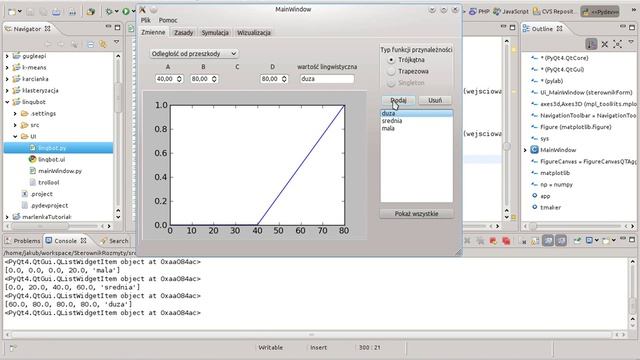The image size is (640, 360).
Task: Select 'mala' in the values list
Action: tap(416, 128)
